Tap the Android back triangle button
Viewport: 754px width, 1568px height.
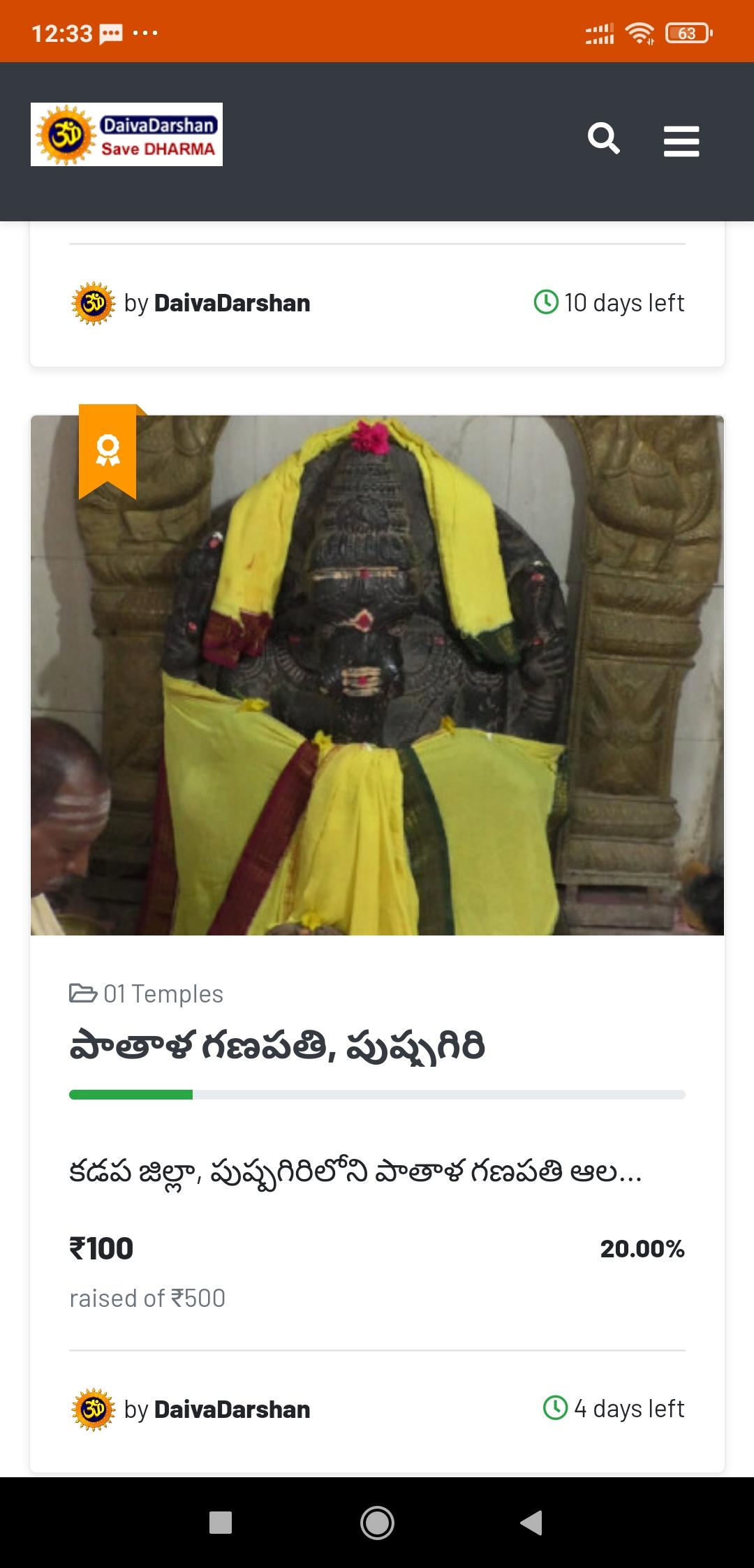(x=531, y=1523)
